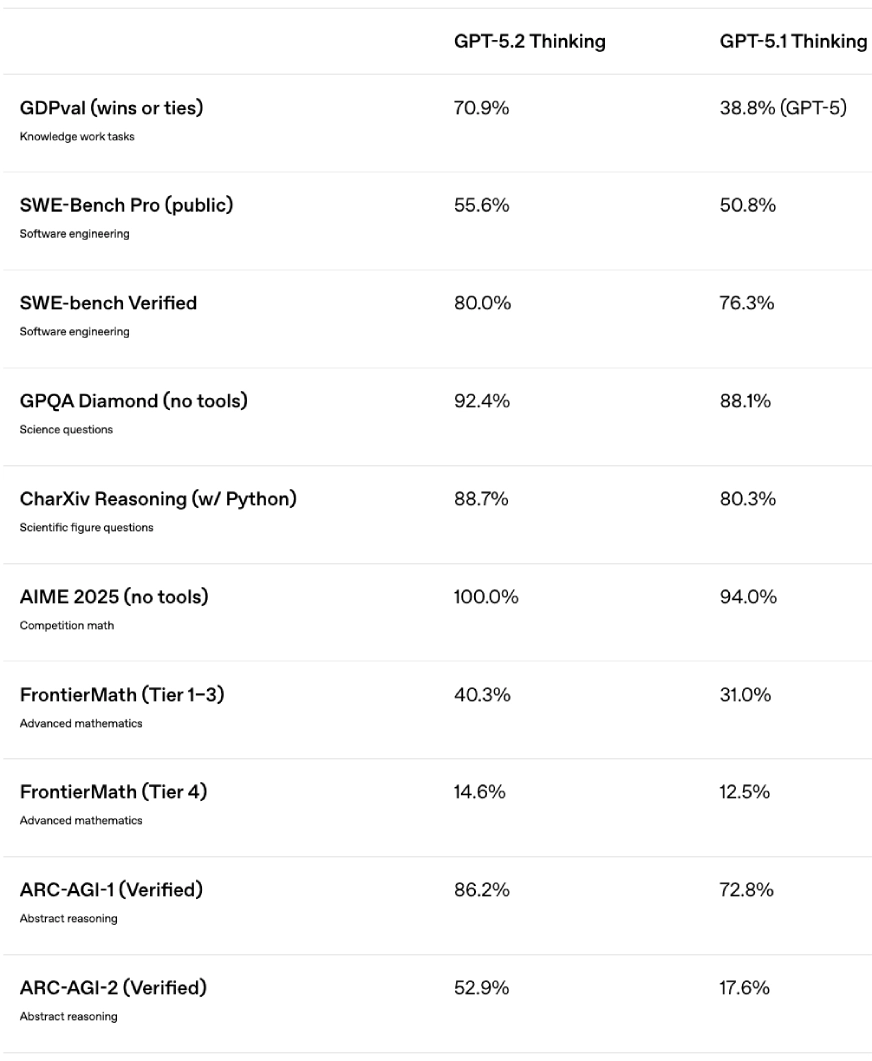Select the FrontierMath (Tier 1–3) row label
Viewport: 872px width, 1061px height.
[122, 695]
